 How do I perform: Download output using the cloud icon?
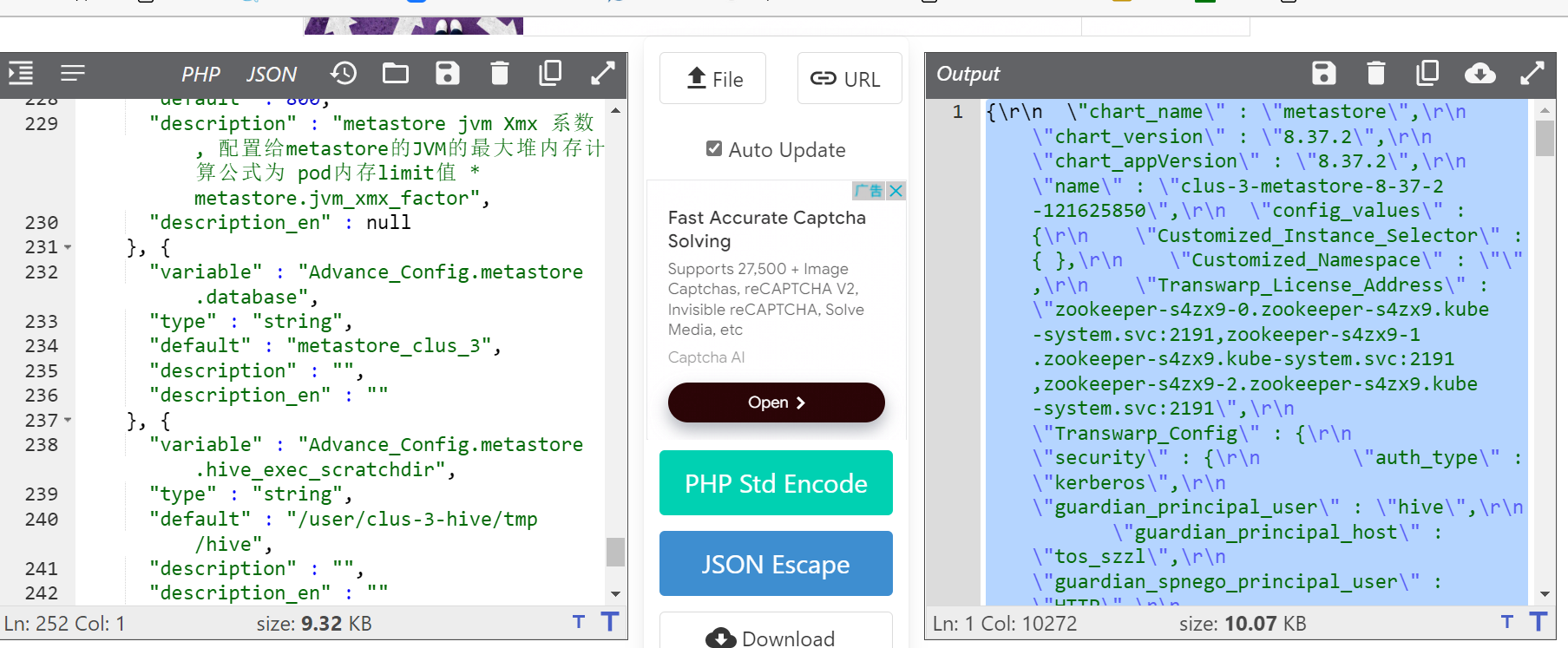(x=1479, y=74)
